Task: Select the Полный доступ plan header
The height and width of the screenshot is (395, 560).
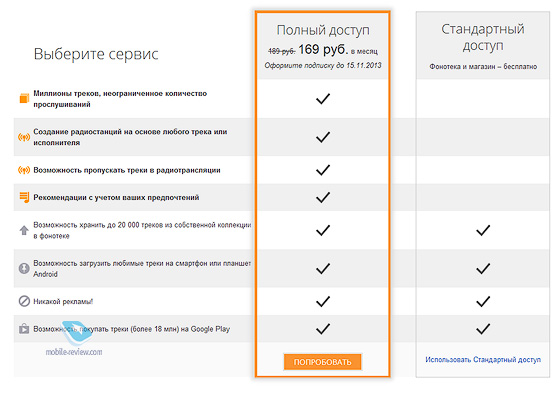Action: coord(323,30)
